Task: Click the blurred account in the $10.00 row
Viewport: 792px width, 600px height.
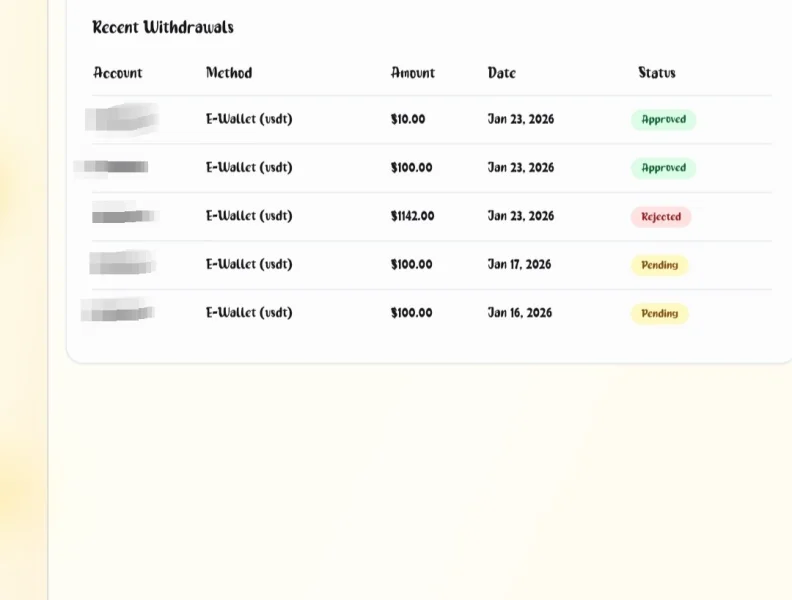Action: click(x=122, y=119)
